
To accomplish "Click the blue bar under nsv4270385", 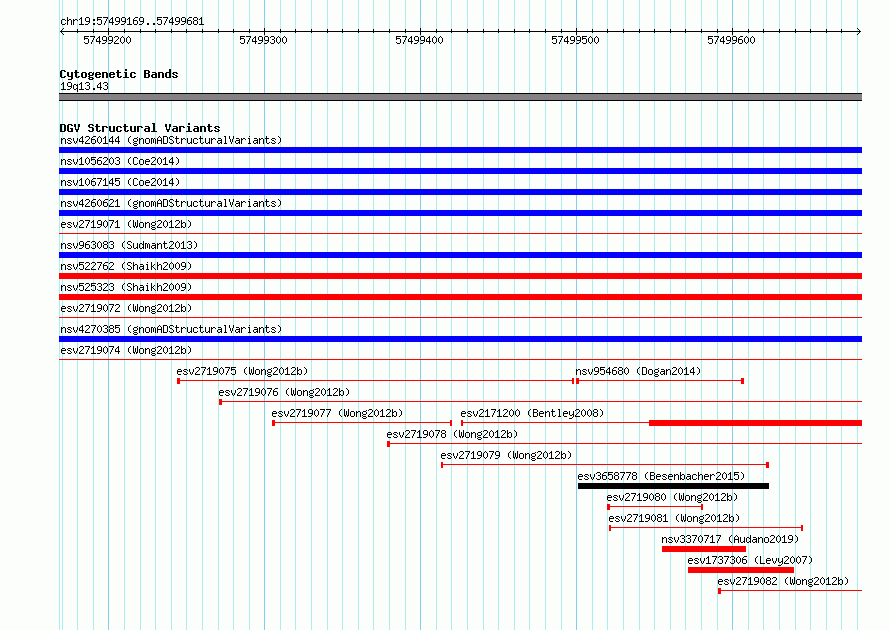I will coord(460,339).
